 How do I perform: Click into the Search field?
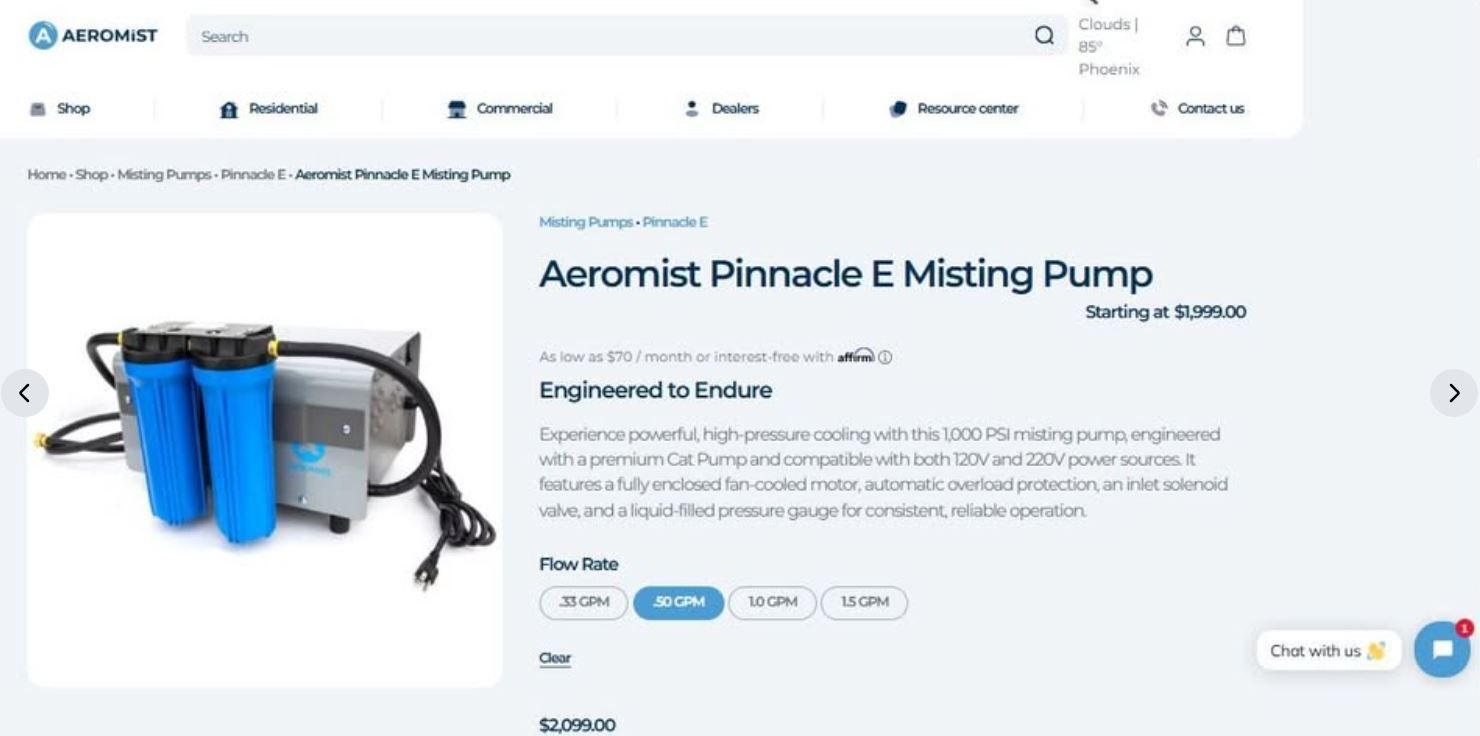coord(600,36)
